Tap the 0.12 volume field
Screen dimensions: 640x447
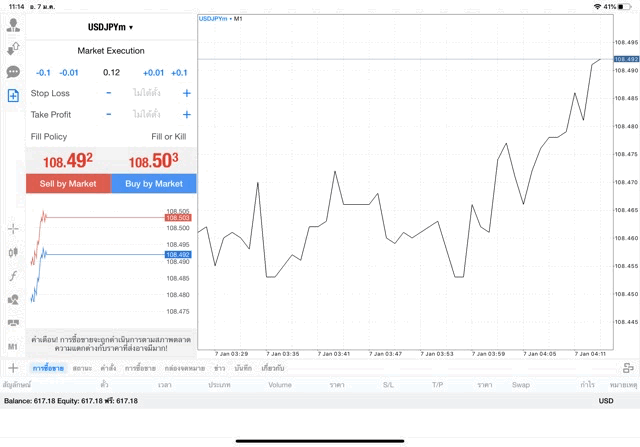111,73
